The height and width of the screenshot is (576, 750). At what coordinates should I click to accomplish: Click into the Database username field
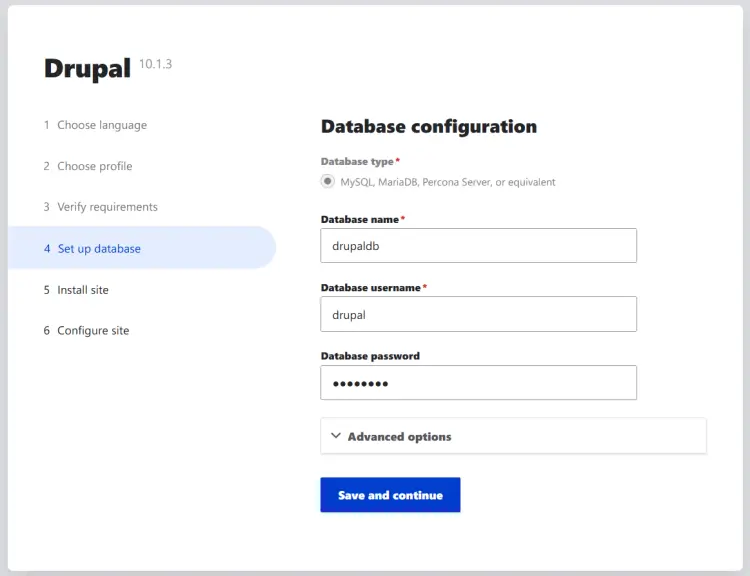click(478, 314)
